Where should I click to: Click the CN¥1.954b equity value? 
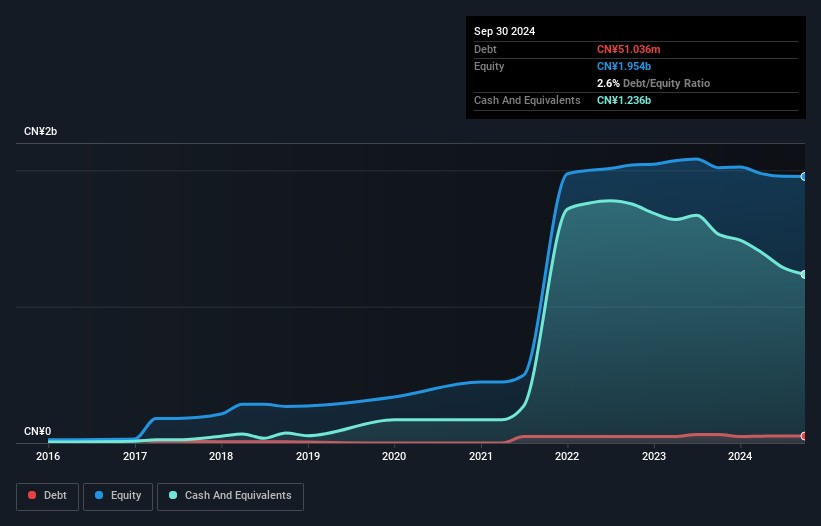coord(624,66)
